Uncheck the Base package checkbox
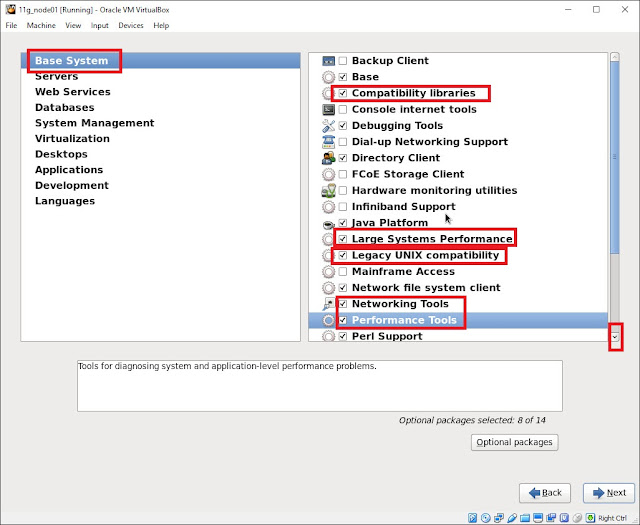Viewport: 640px width, 525px height. click(x=343, y=77)
